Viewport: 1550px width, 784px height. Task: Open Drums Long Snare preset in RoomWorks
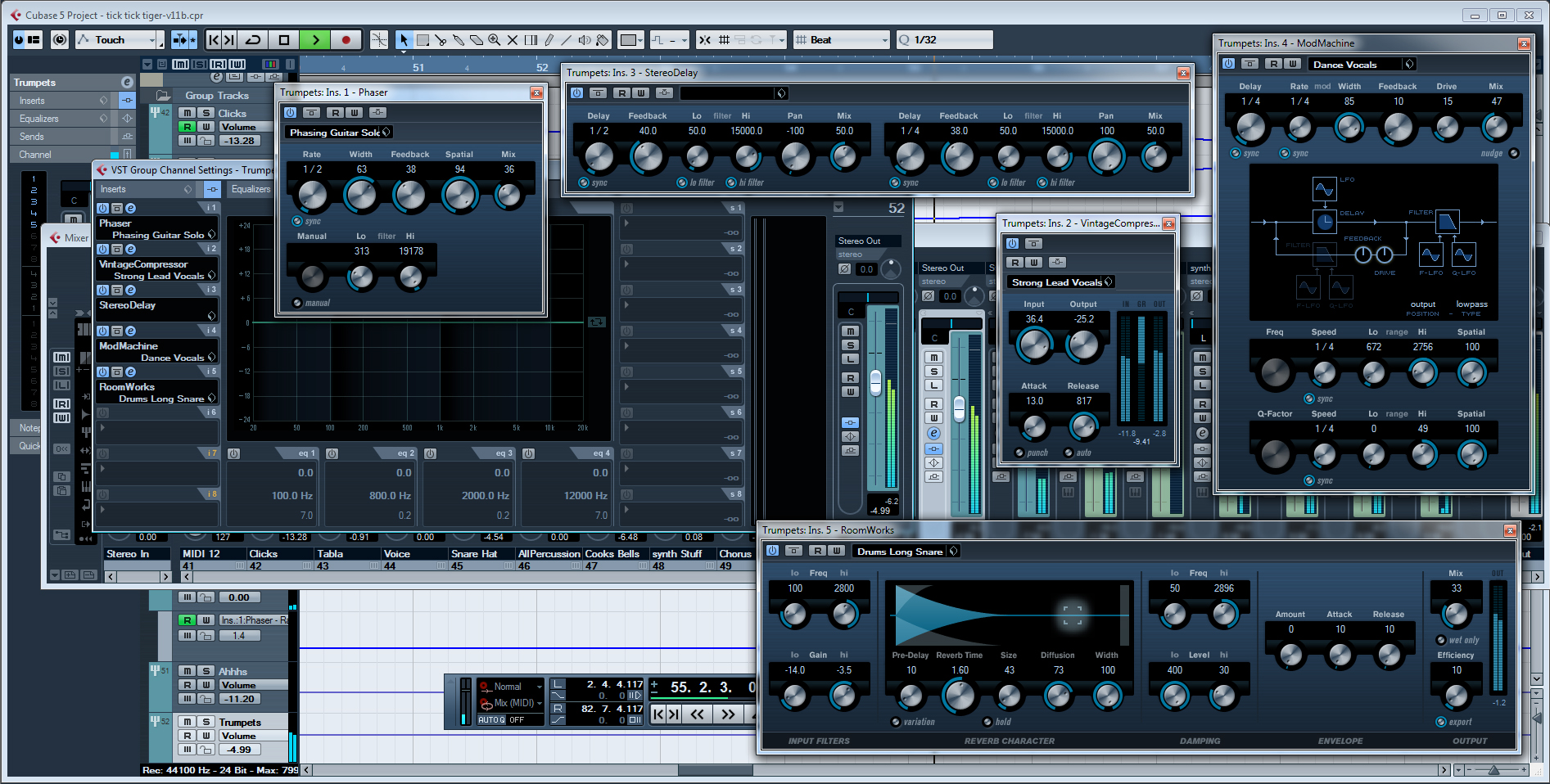(x=905, y=551)
